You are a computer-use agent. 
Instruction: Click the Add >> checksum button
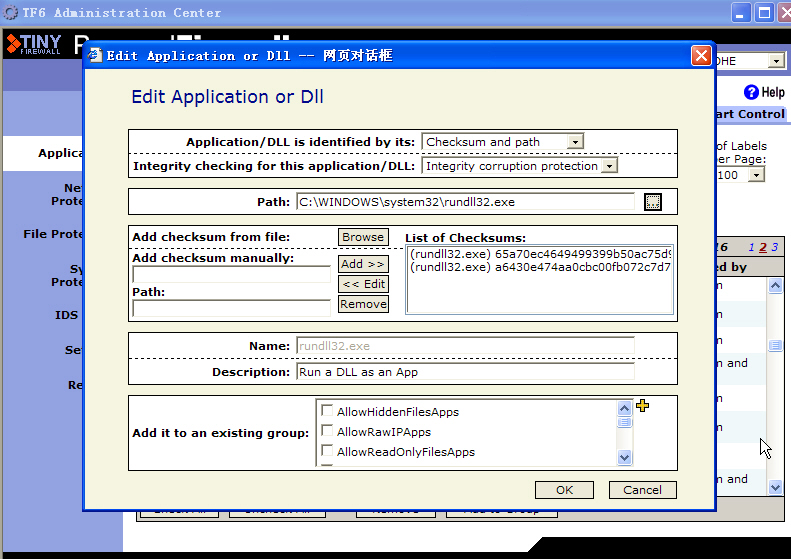pyautogui.click(x=363, y=264)
